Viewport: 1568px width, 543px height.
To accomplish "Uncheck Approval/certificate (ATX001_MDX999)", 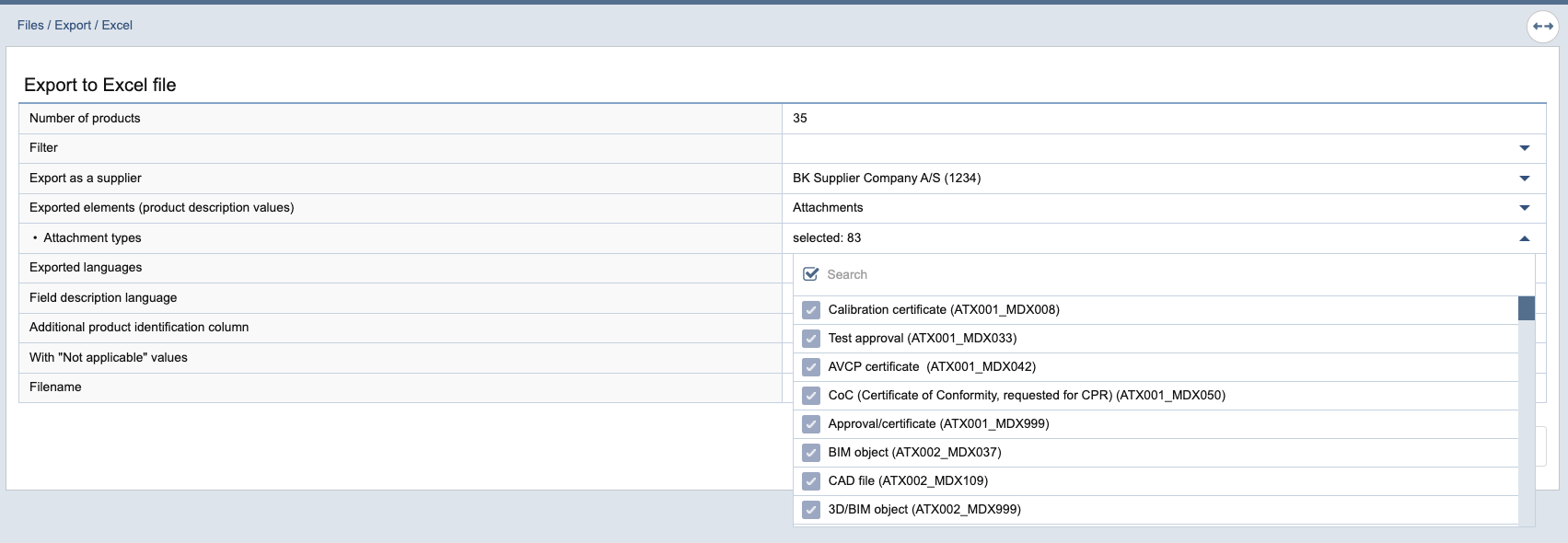I will [811, 424].
